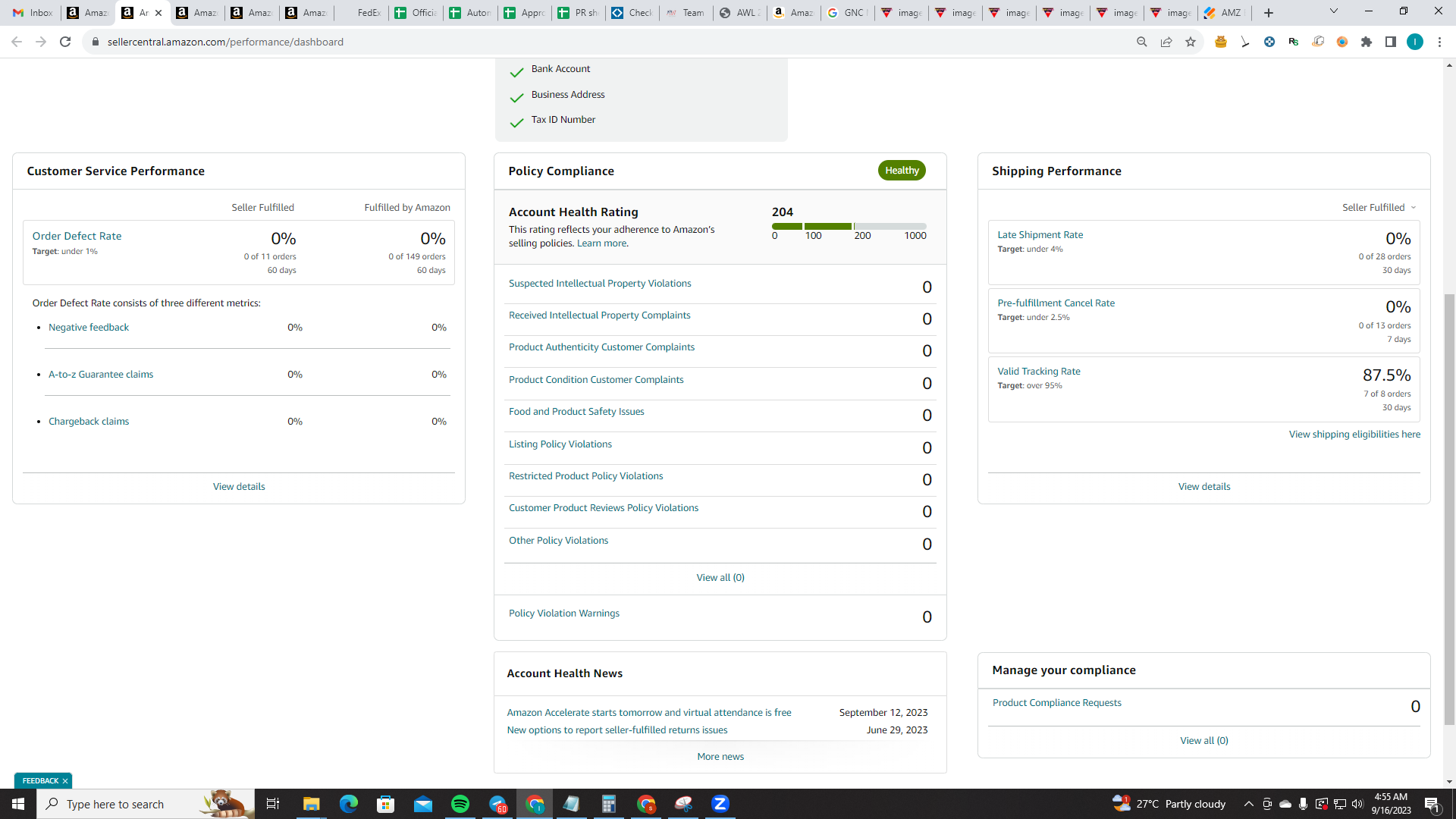
Task: Click View all (0) under Policy Compliance
Action: pyautogui.click(x=720, y=578)
